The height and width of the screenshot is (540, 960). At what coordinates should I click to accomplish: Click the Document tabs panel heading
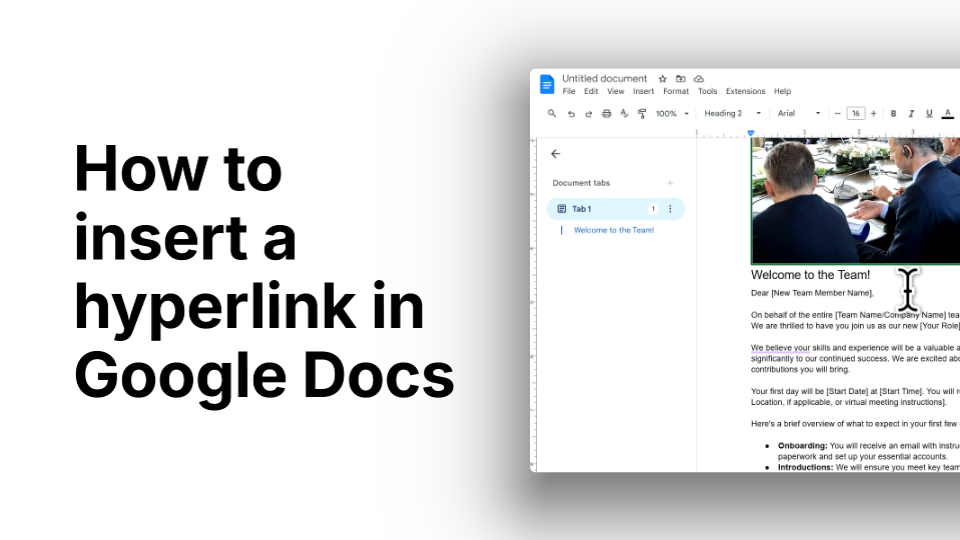click(x=581, y=183)
